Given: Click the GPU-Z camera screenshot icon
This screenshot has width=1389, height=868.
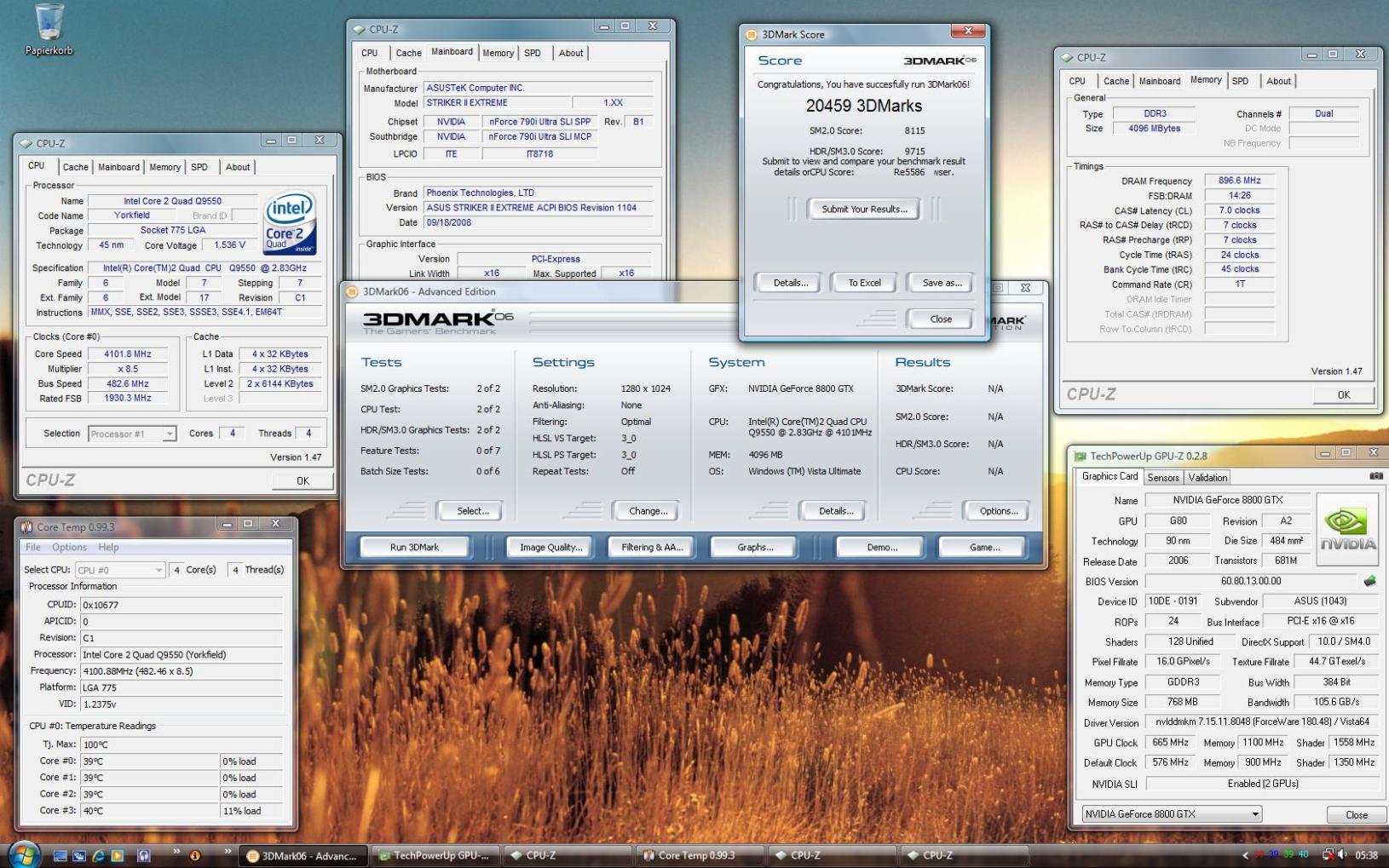Looking at the screenshot, I should pos(1375,476).
